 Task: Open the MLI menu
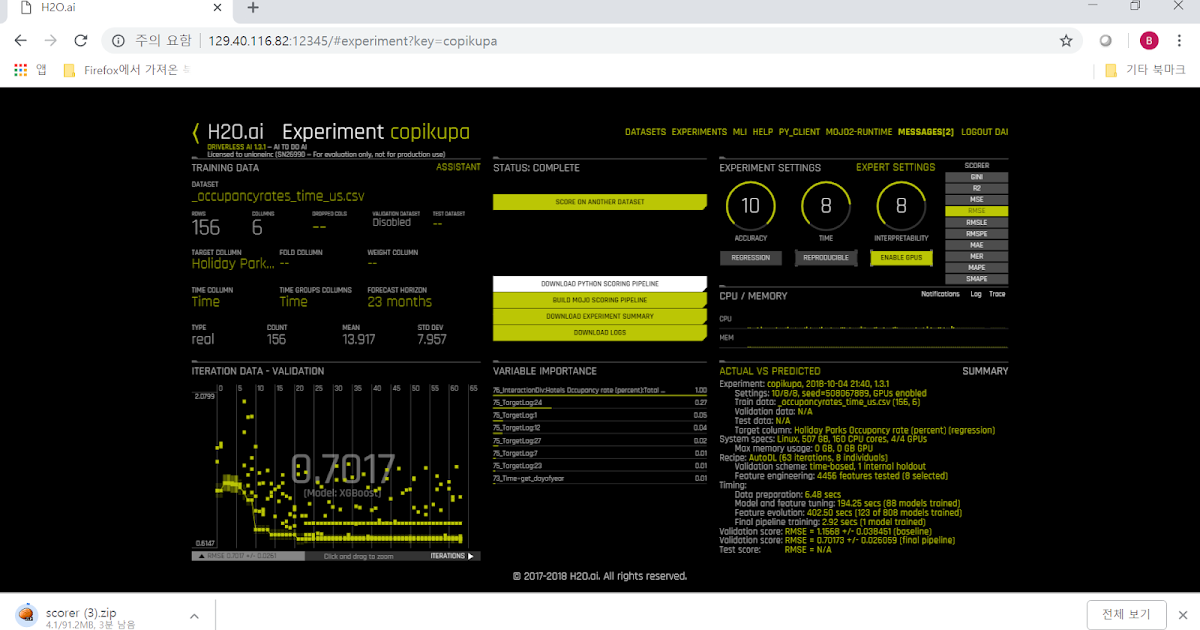pyautogui.click(x=740, y=132)
